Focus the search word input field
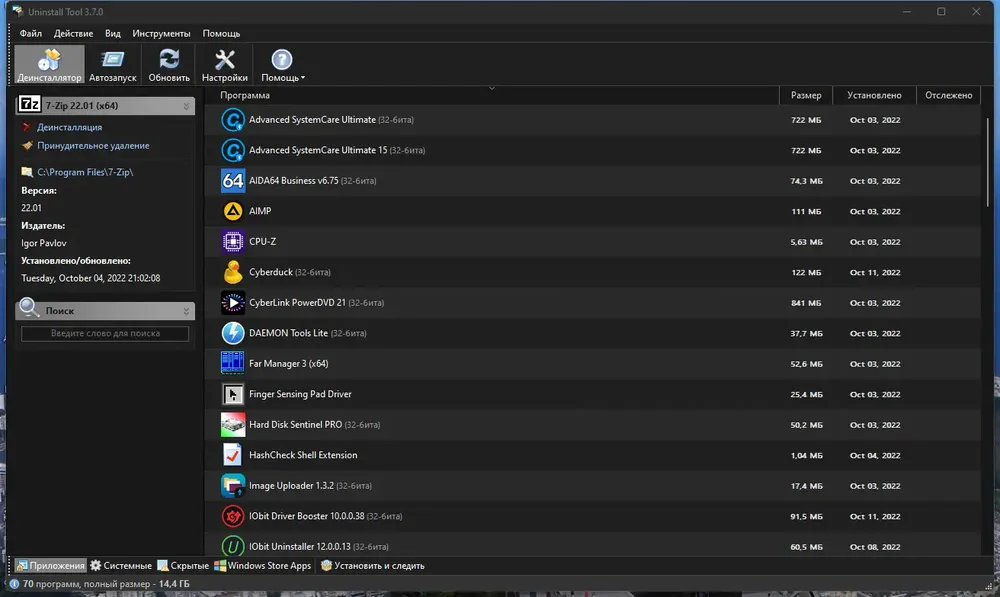Screen dimensions: 1000x597 [105, 334]
